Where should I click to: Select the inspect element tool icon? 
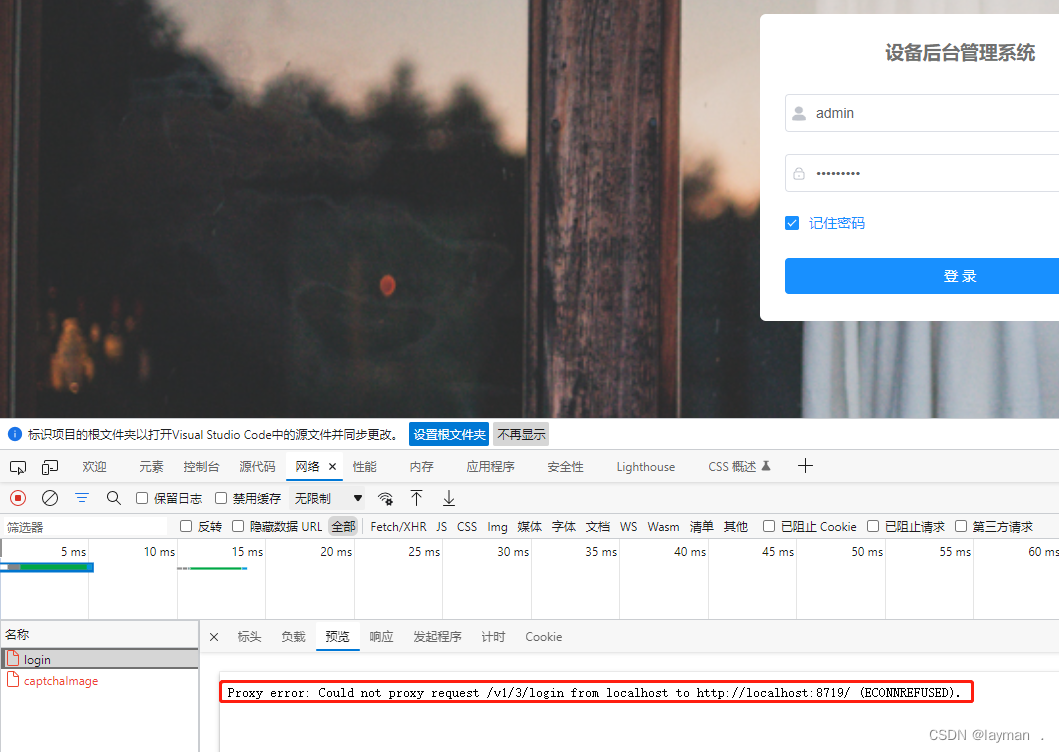coord(18,467)
